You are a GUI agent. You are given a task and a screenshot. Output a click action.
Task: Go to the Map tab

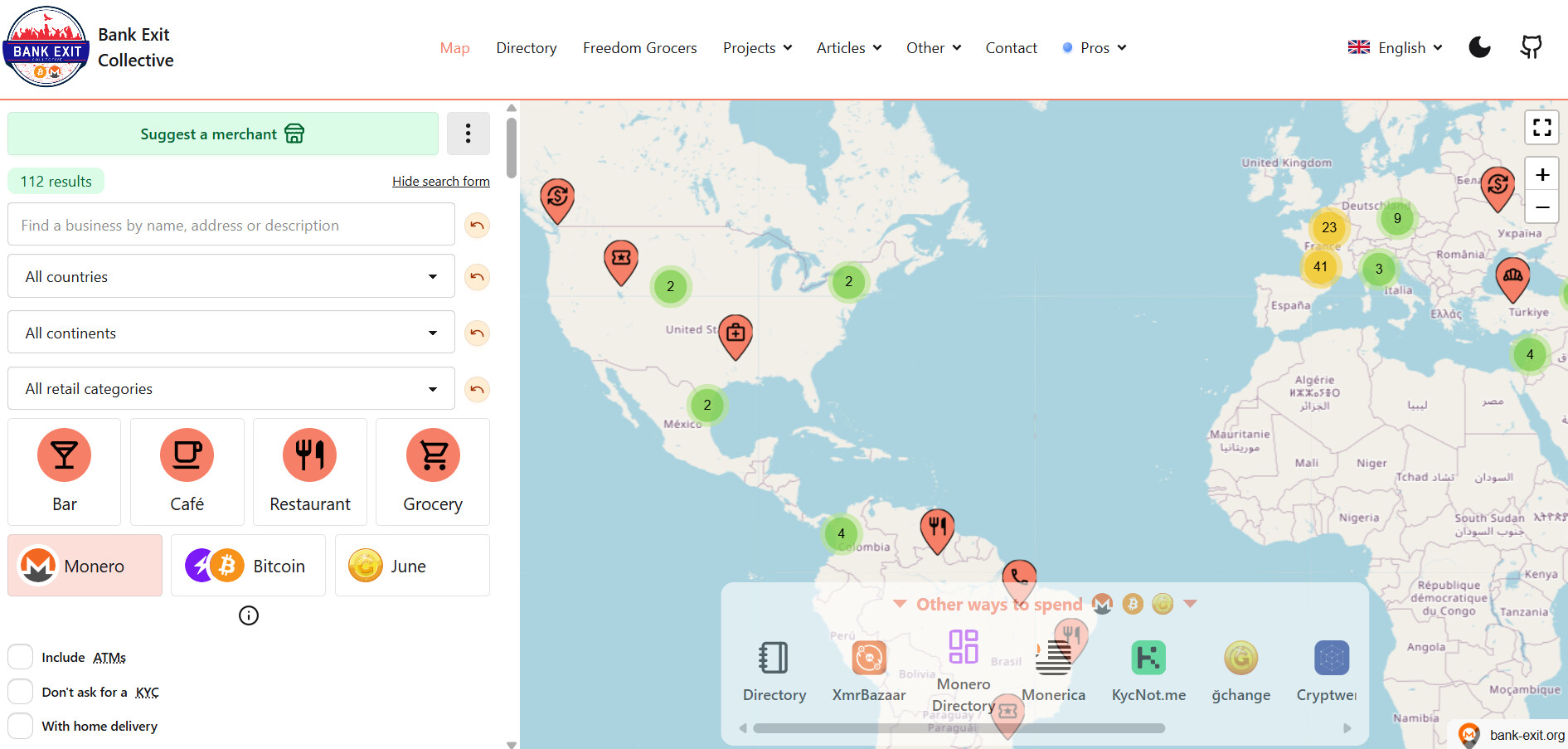454,48
